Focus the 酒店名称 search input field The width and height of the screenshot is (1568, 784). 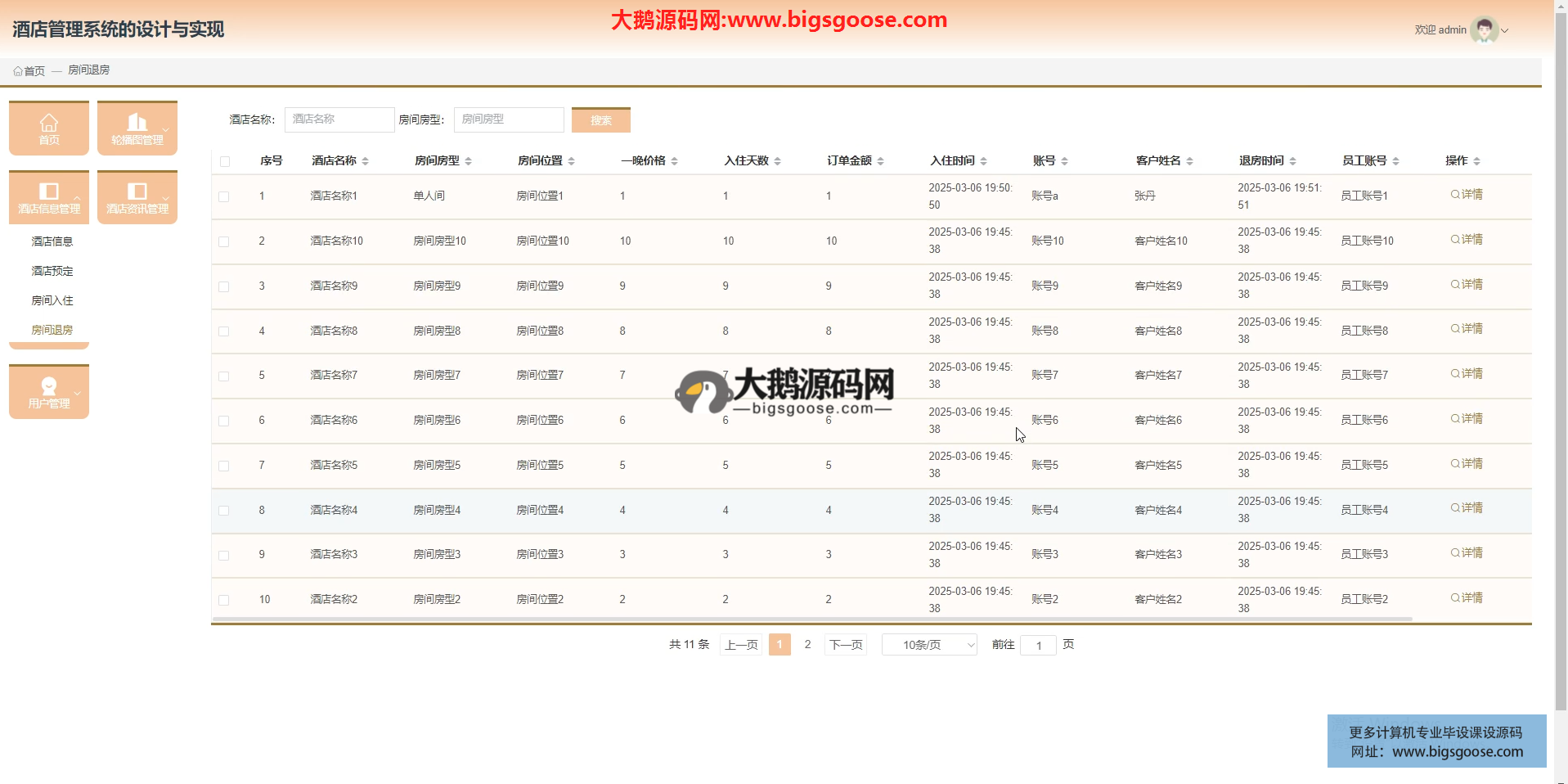click(x=339, y=119)
